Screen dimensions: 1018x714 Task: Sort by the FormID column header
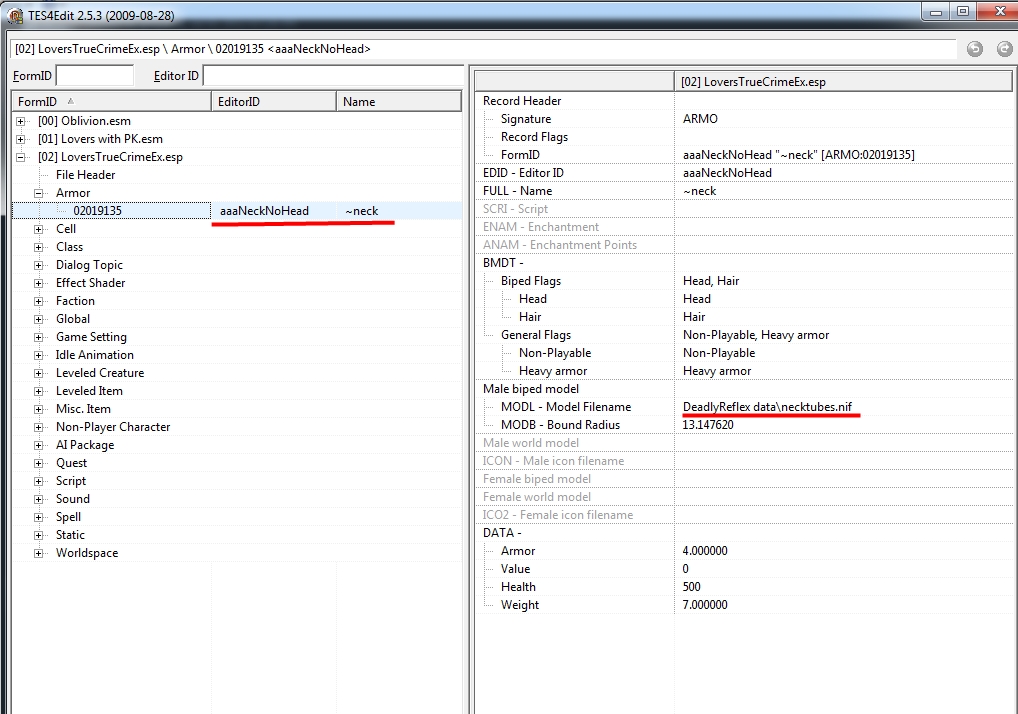click(x=110, y=101)
